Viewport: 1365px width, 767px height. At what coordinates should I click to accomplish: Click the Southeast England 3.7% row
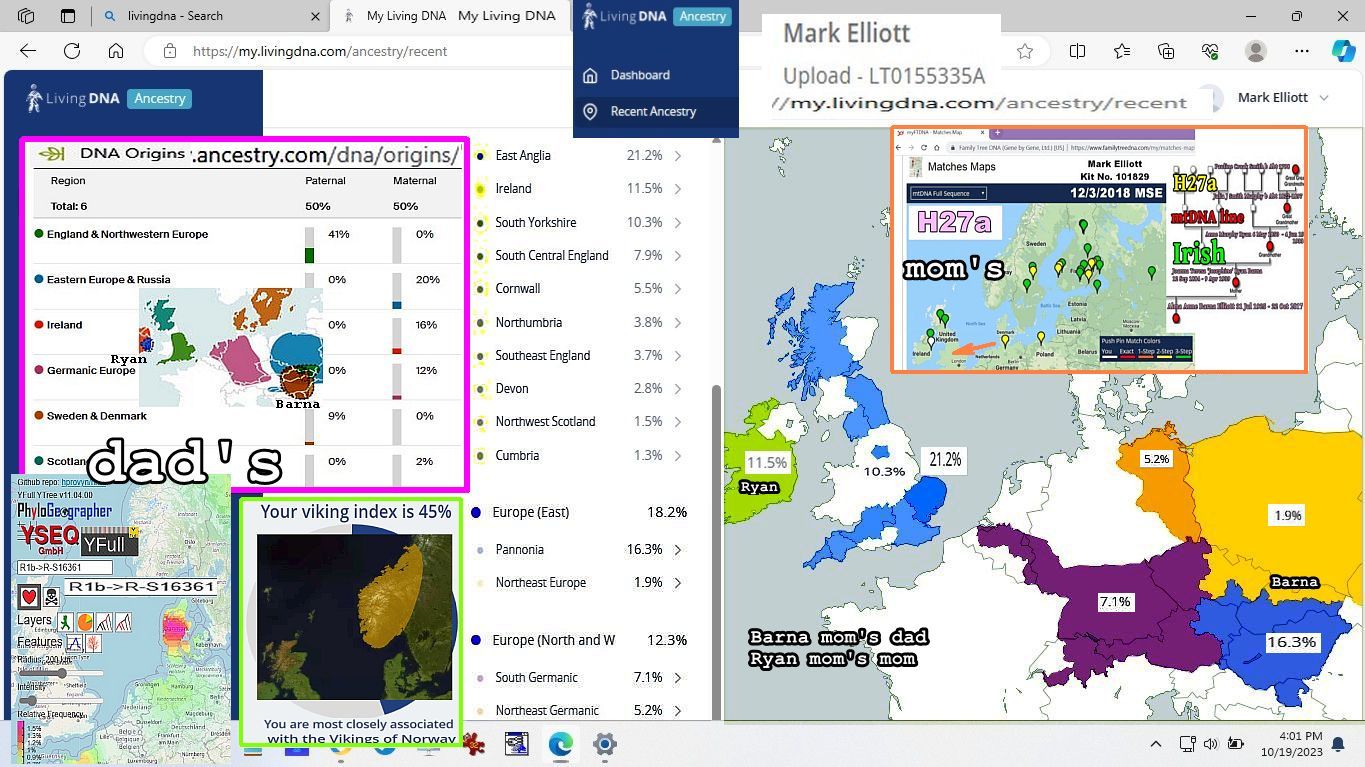point(579,355)
